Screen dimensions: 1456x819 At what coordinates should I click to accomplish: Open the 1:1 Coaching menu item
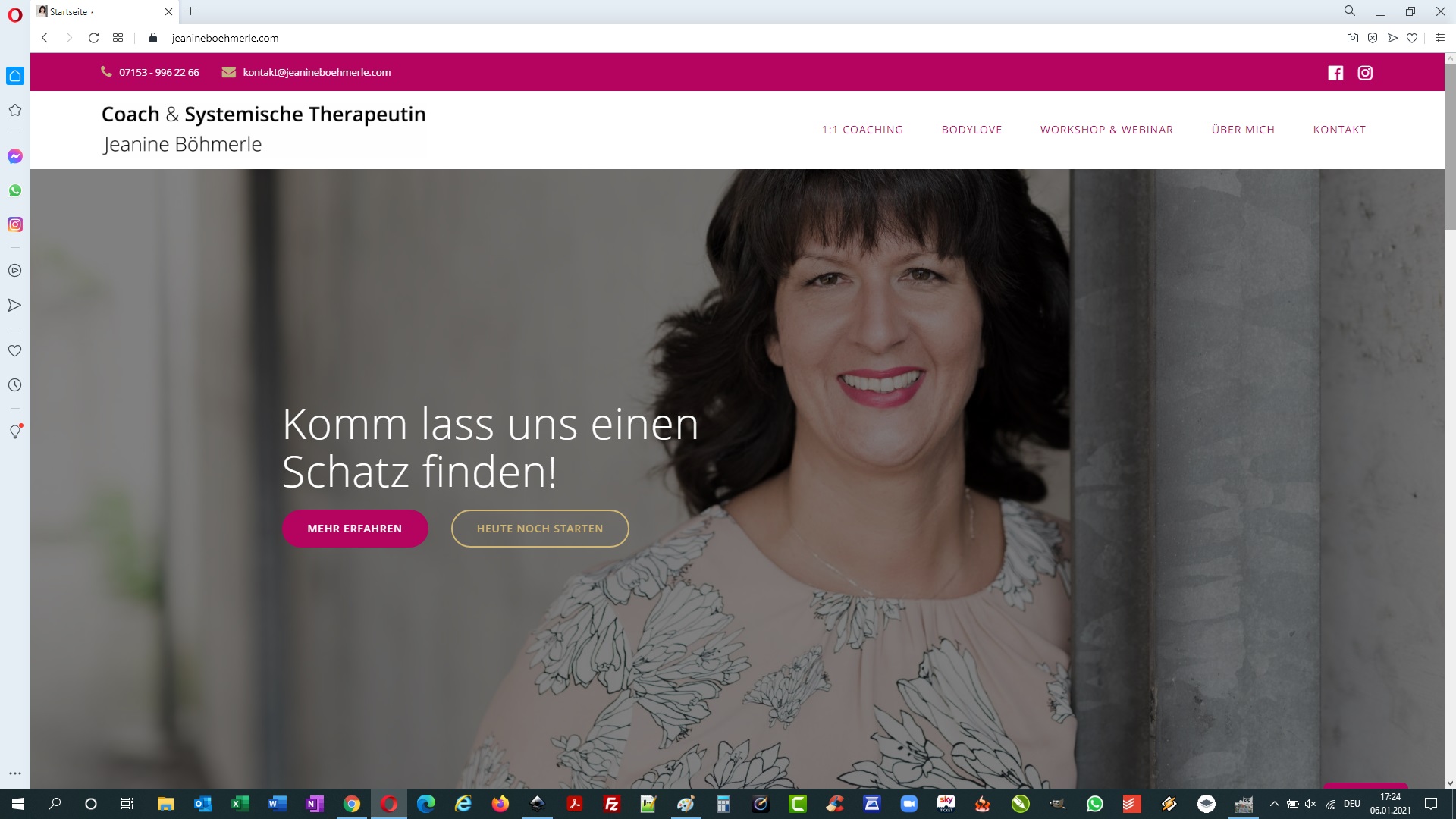point(862,130)
